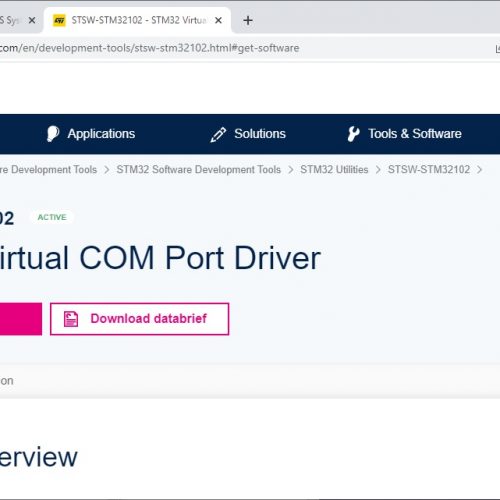Click the Download databrief button
The width and height of the screenshot is (500, 500).
[139, 319]
